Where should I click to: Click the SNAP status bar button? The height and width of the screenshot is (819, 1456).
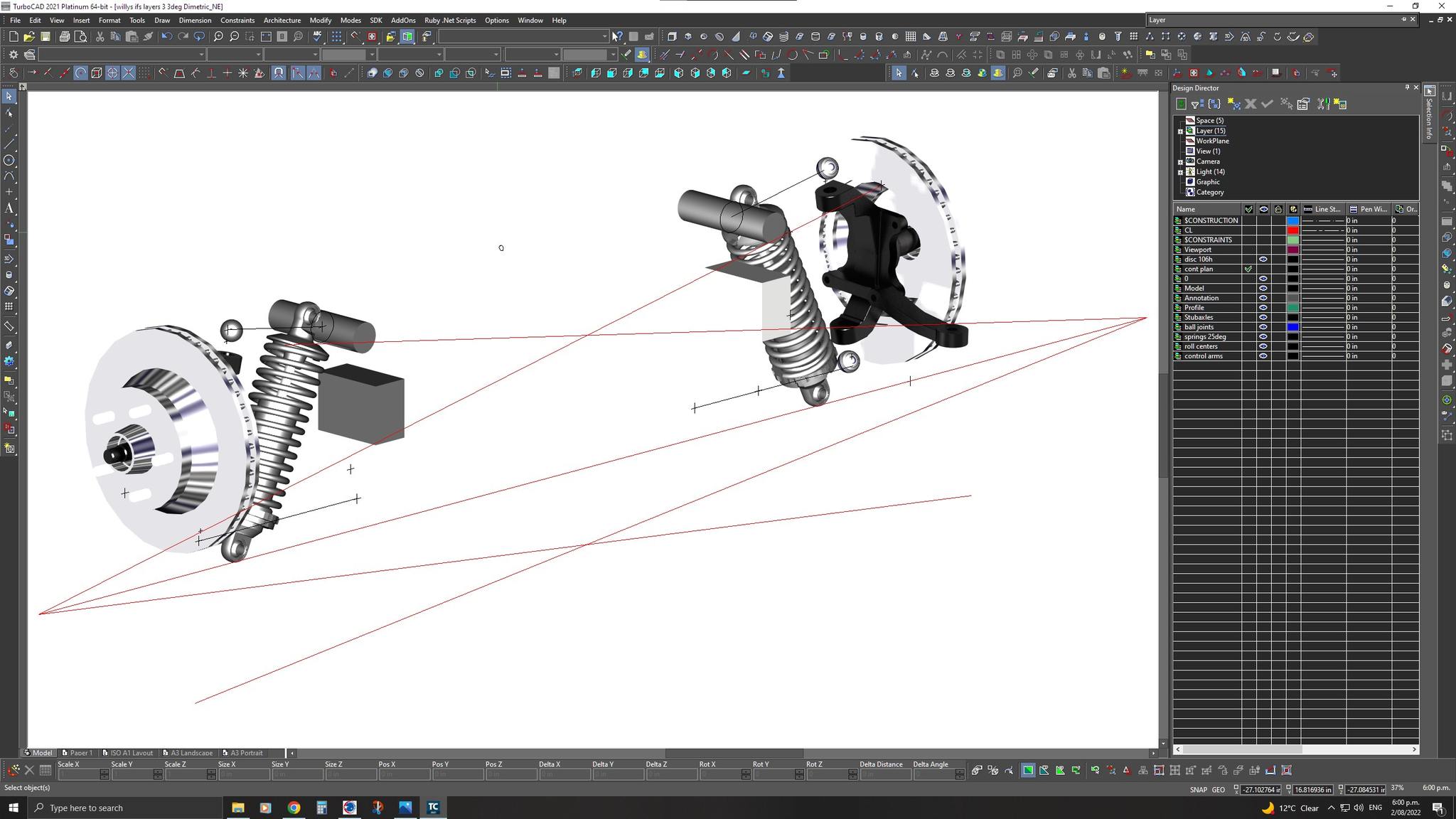[x=1198, y=789]
